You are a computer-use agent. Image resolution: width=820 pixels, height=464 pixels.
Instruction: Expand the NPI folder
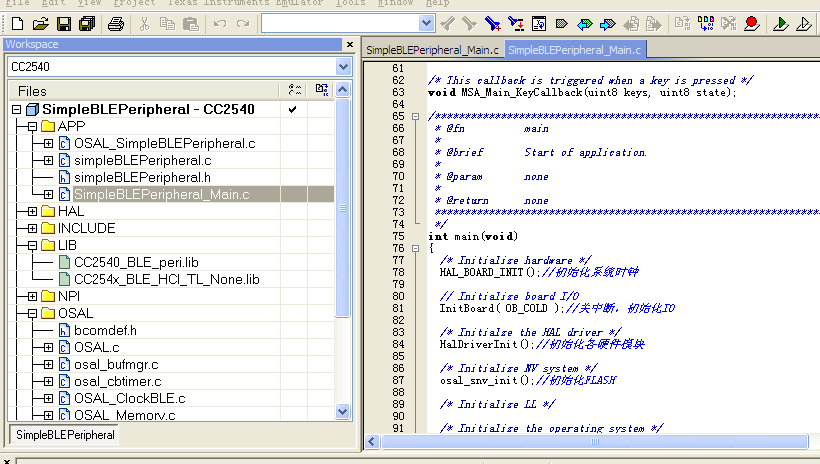coord(32,297)
